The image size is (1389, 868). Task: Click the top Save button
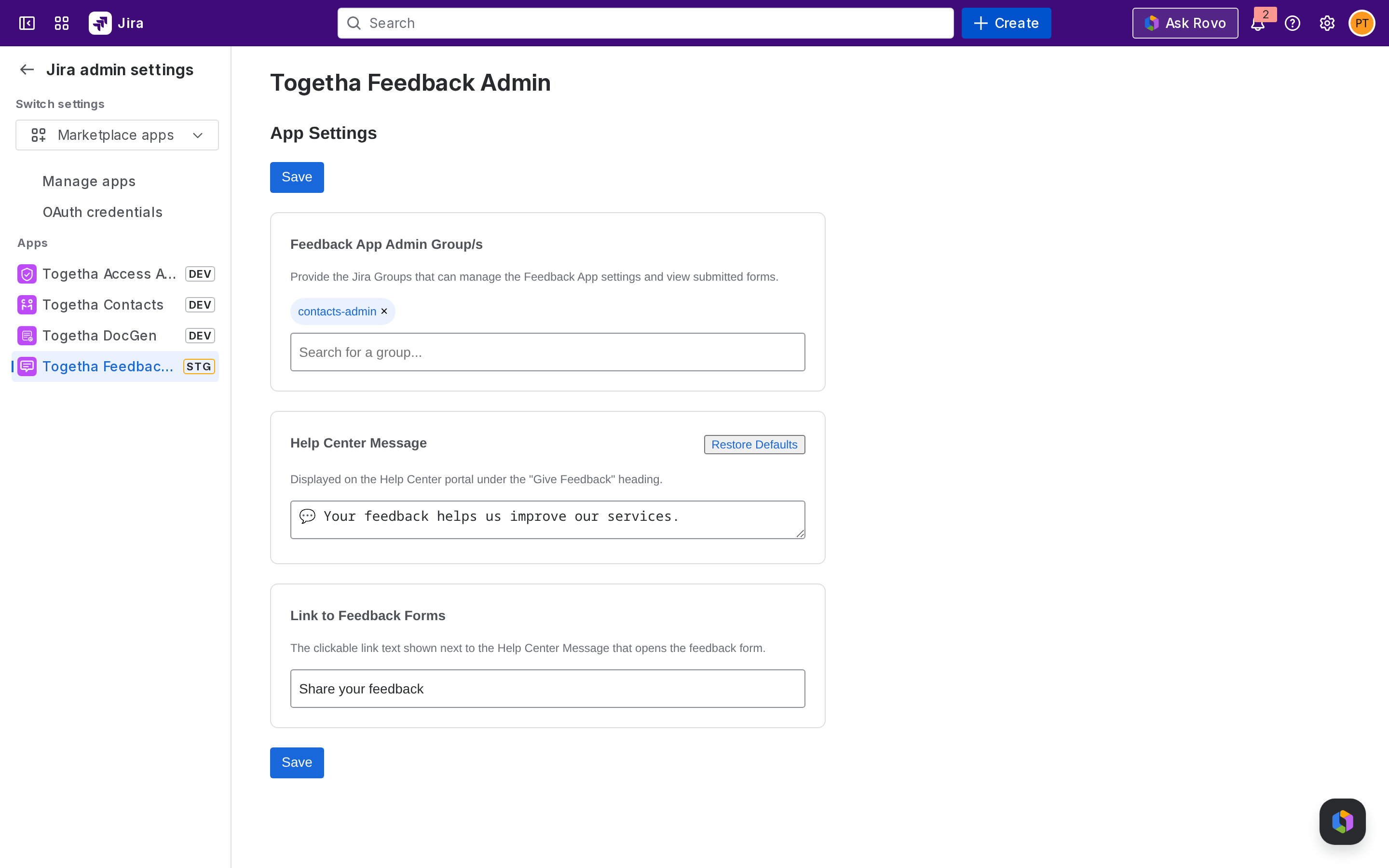(297, 177)
